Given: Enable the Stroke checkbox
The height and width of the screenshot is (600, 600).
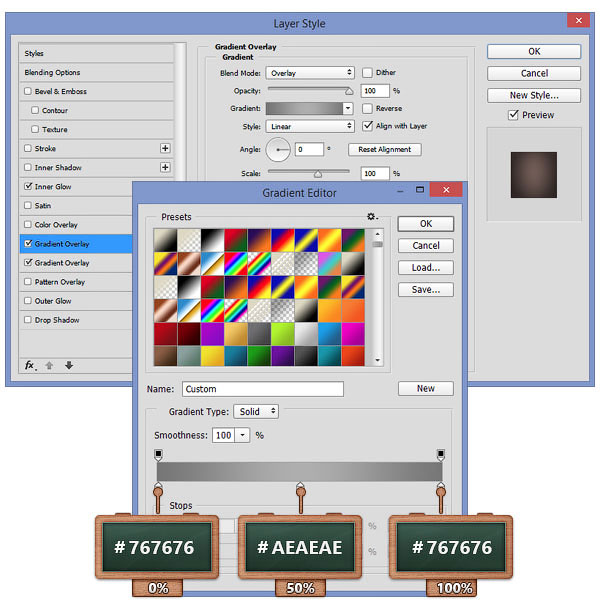Looking at the screenshot, I should pos(28,148).
